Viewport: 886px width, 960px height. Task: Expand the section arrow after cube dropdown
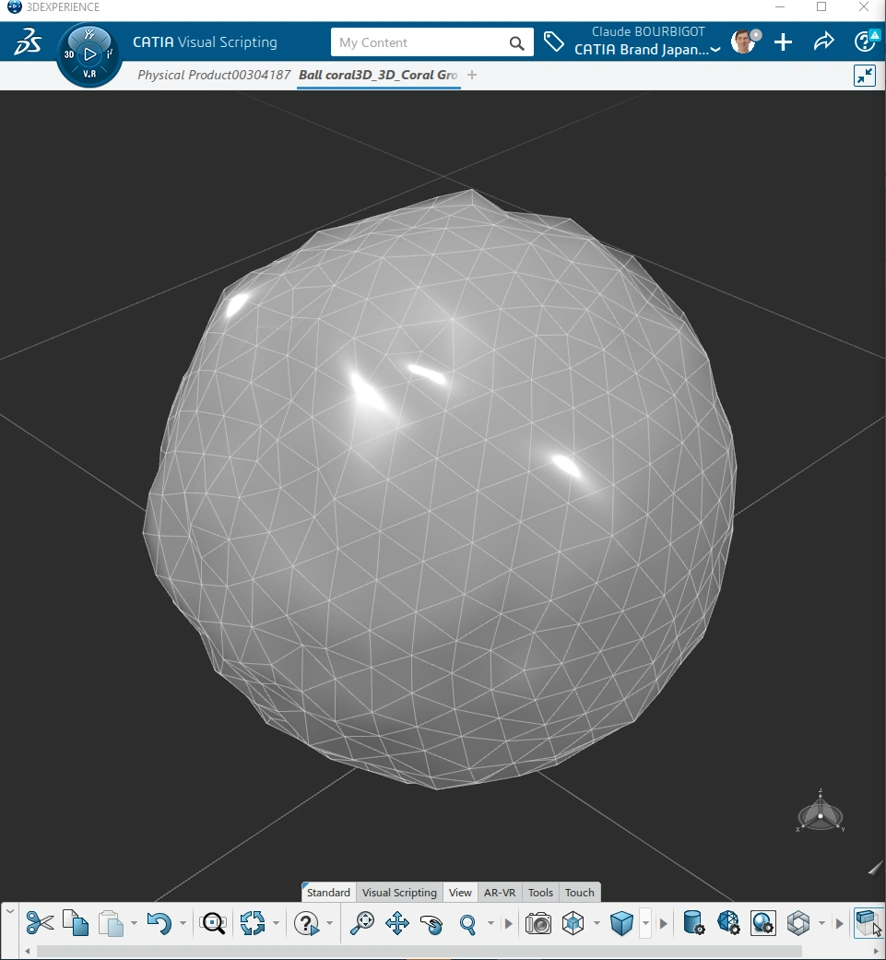(x=663, y=923)
